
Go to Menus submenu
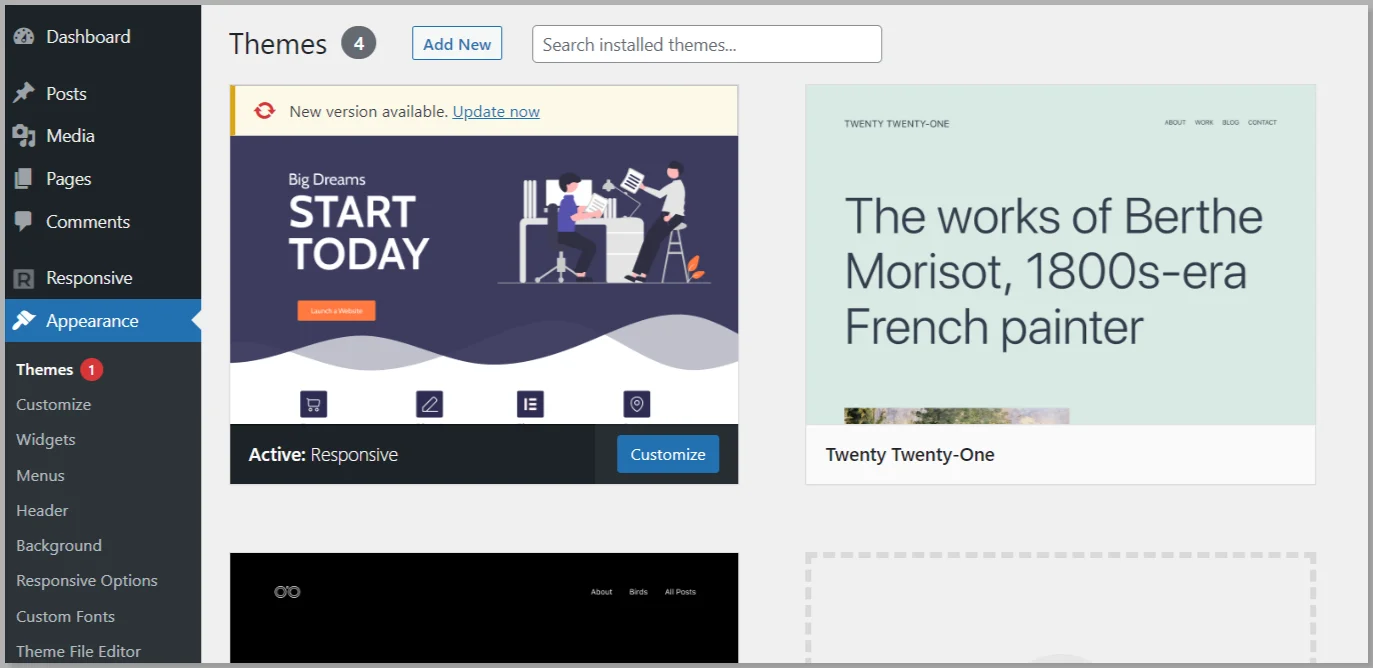point(40,476)
